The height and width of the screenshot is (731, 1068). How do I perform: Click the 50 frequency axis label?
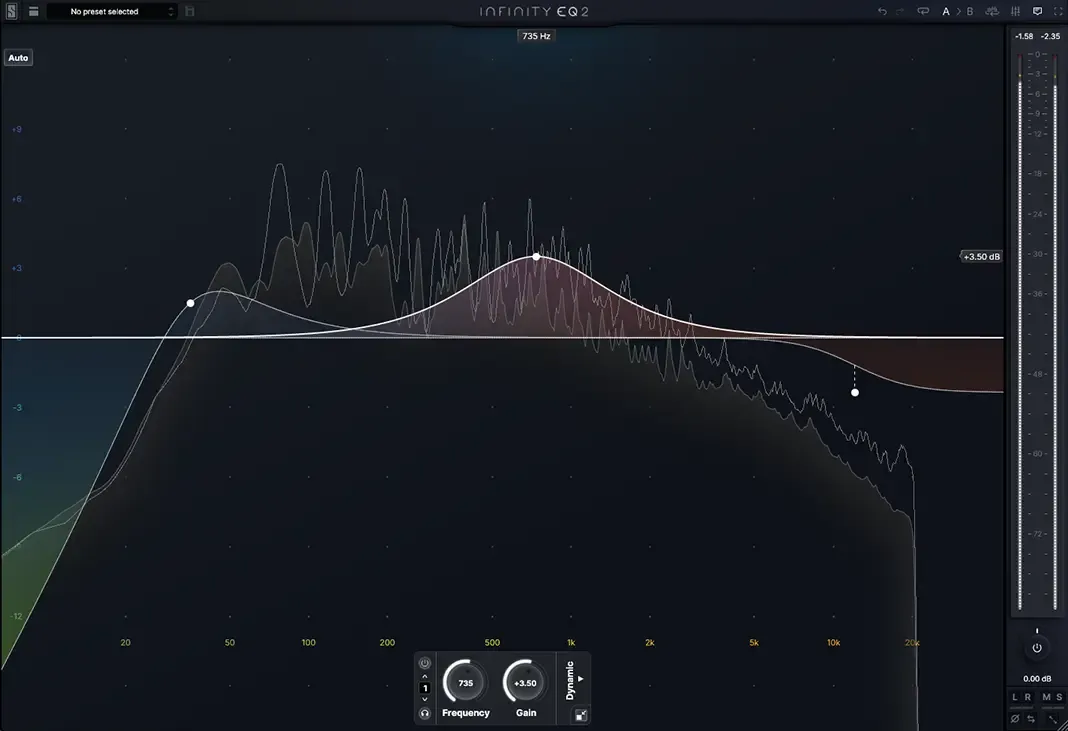230,642
